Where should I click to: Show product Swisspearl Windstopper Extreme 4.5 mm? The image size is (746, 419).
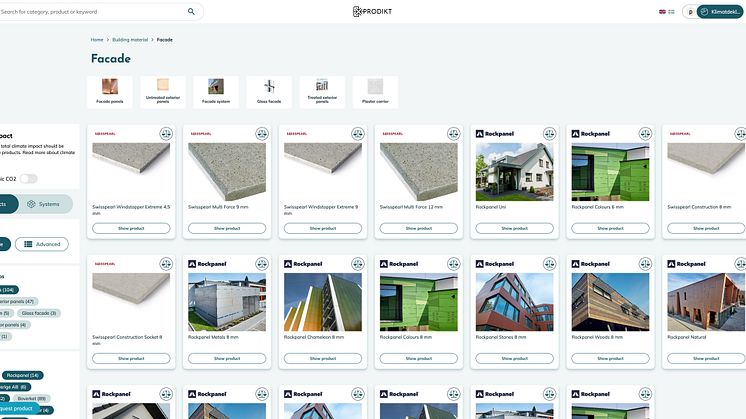tap(131, 228)
